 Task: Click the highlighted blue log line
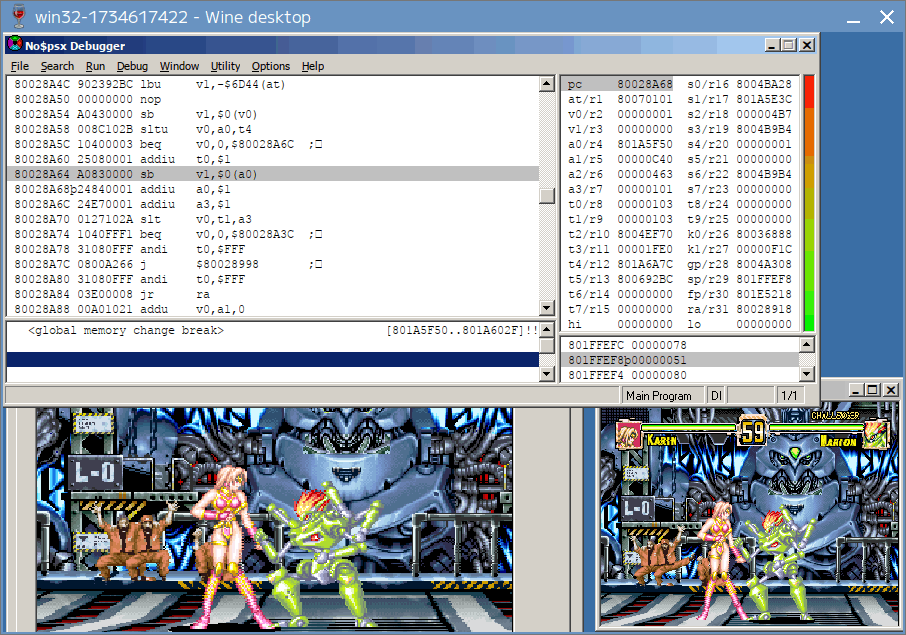pyautogui.click(x=273, y=359)
